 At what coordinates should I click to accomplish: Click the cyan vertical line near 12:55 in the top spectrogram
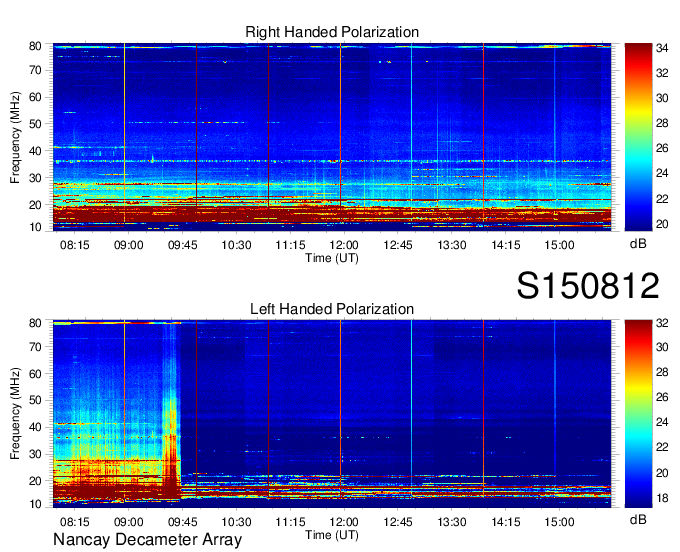click(x=412, y=126)
